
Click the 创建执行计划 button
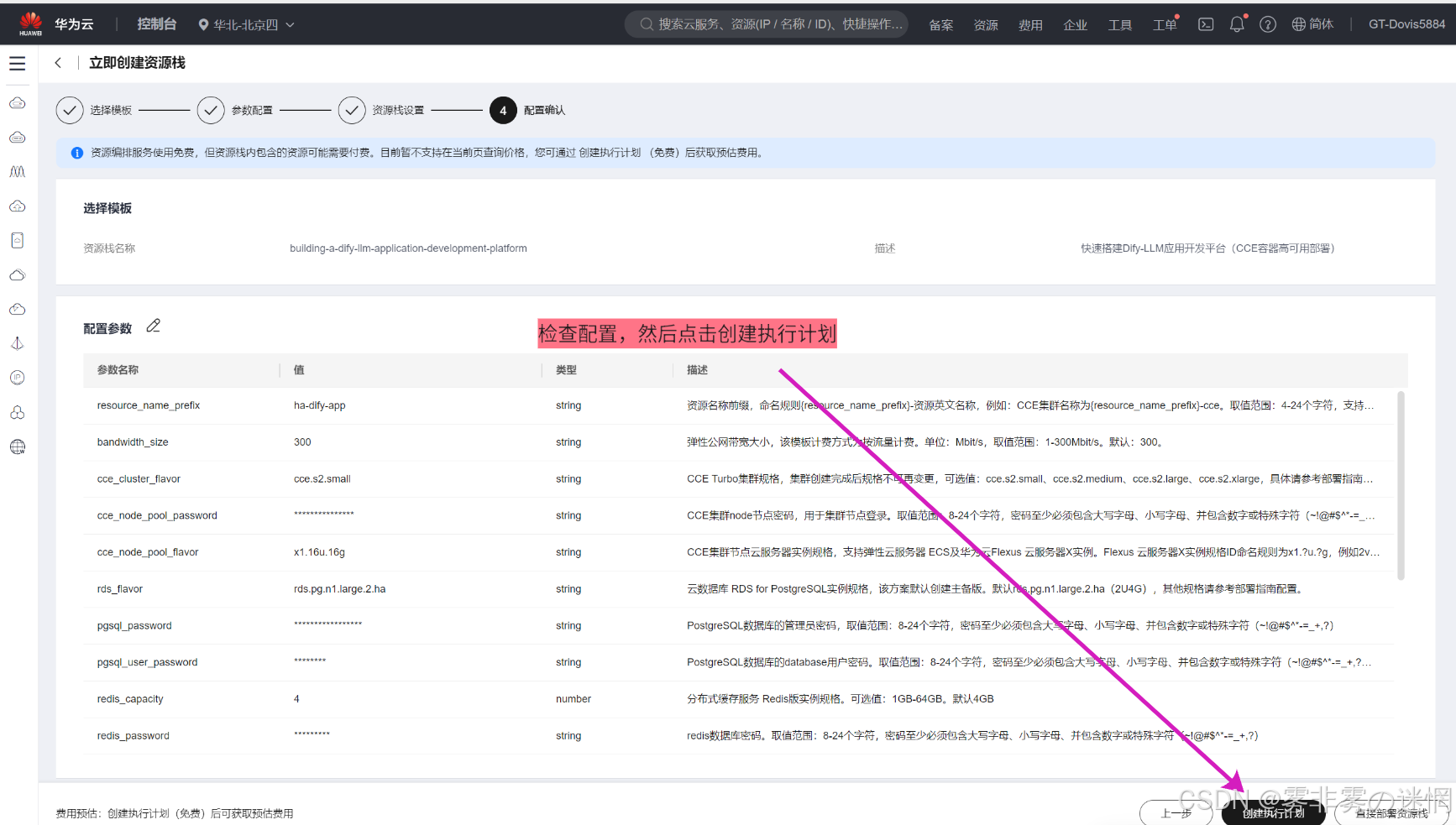point(1273,812)
